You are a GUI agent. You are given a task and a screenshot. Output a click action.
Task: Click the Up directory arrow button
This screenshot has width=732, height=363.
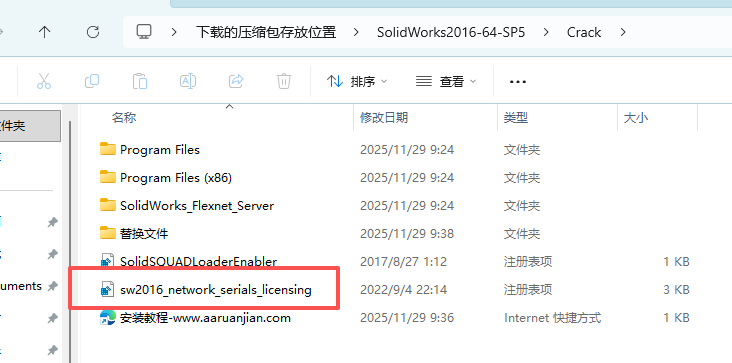pyautogui.click(x=44, y=32)
